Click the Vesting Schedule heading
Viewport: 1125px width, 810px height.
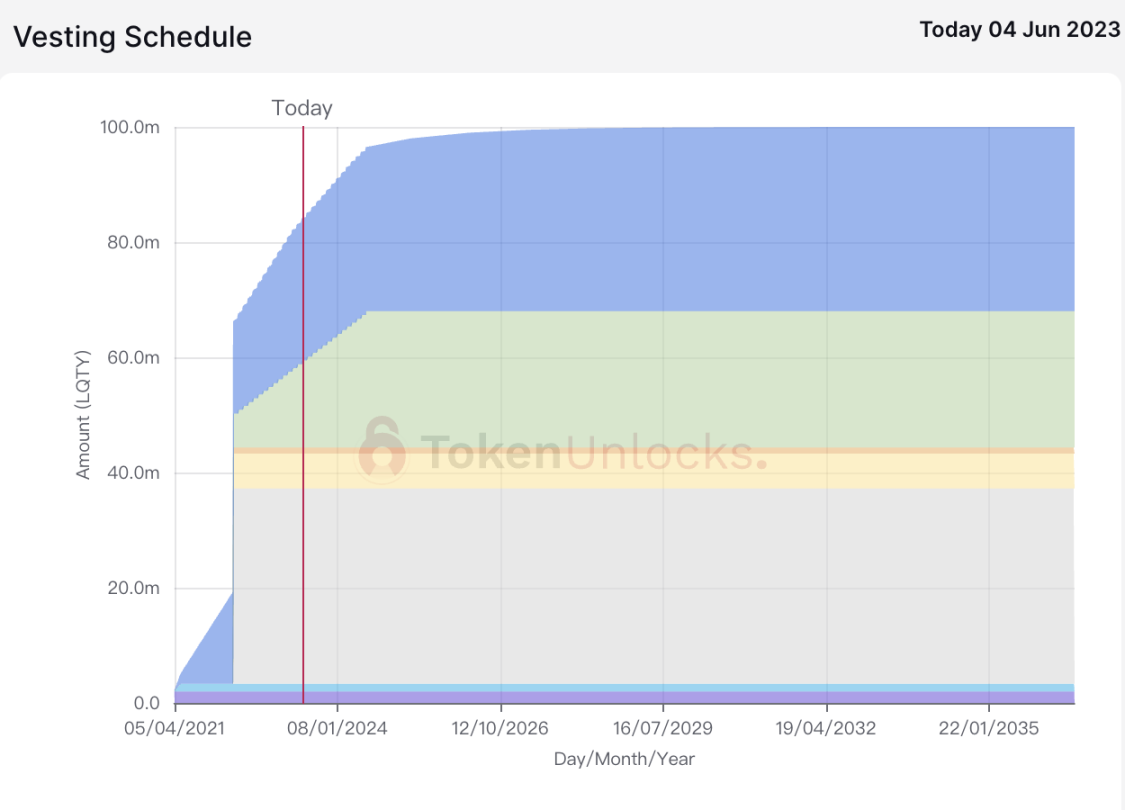(x=133, y=37)
